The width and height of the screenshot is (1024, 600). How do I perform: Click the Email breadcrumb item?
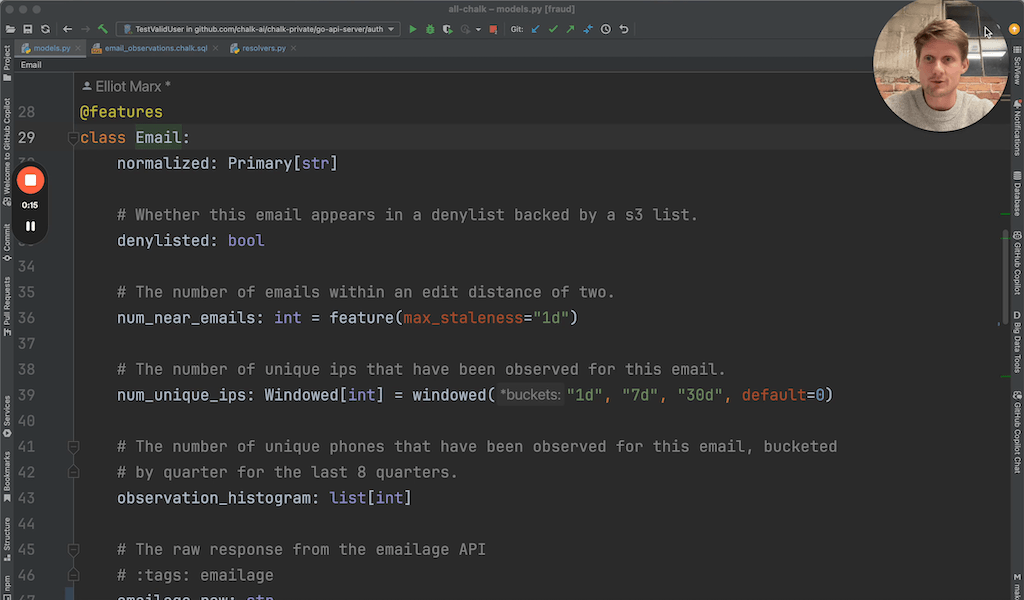(x=31, y=65)
